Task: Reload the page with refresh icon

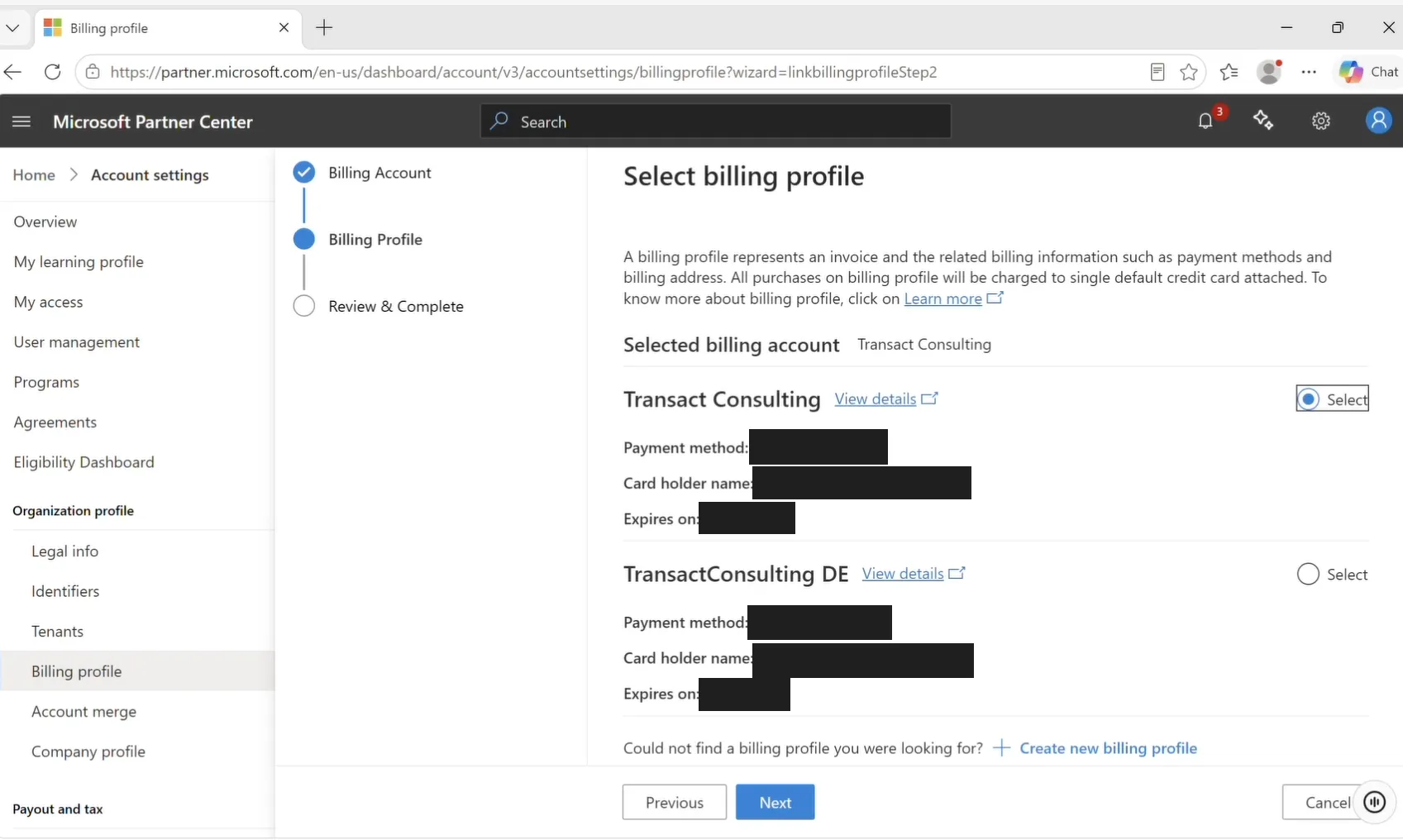Action: [53, 72]
